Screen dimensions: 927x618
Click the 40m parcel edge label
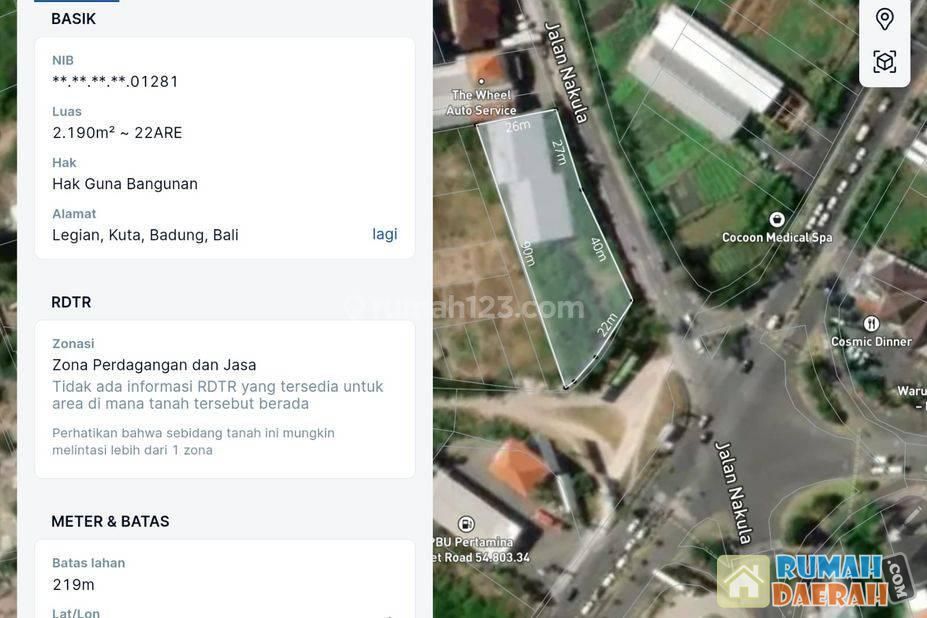tap(599, 249)
